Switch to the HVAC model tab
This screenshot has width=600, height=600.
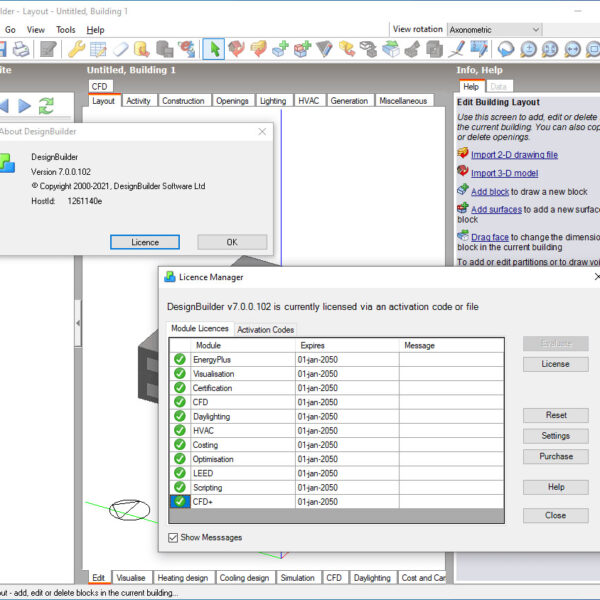[308, 101]
